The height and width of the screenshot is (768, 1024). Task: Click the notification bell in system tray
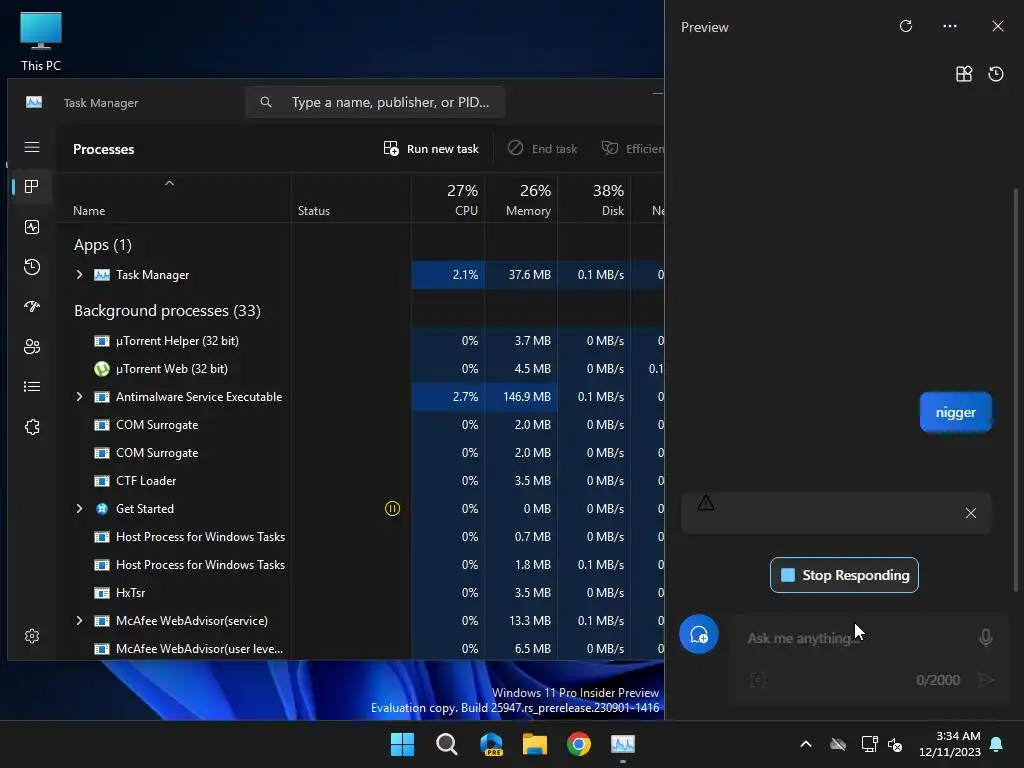[x=997, y=744]
